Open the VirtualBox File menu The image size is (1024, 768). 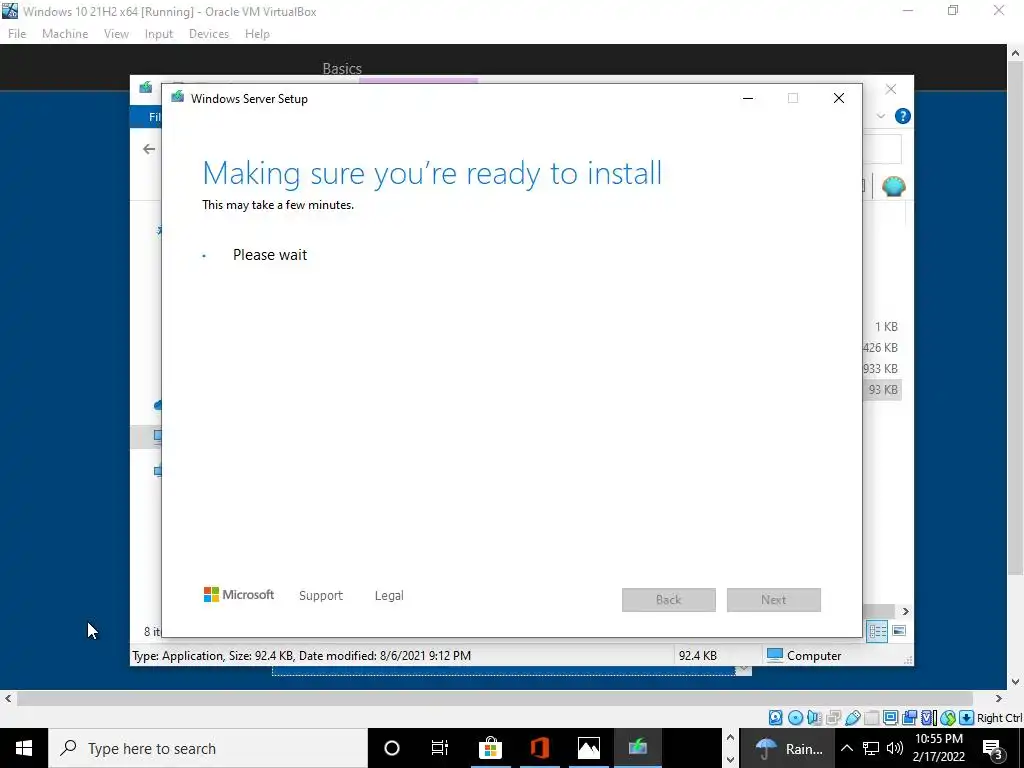coord(17,34)
